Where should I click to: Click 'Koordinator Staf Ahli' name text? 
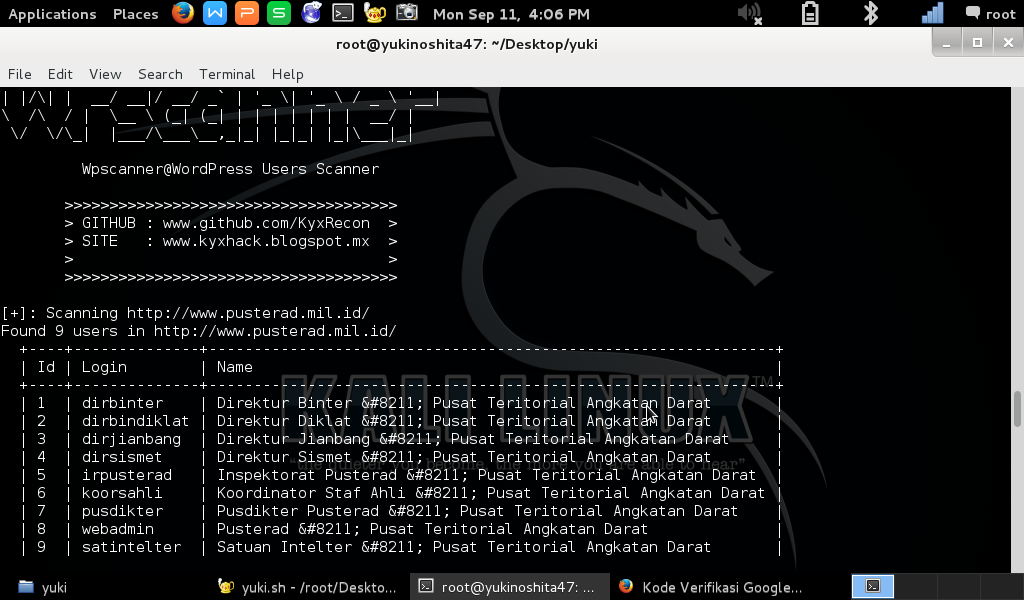[x=311, y=493]
